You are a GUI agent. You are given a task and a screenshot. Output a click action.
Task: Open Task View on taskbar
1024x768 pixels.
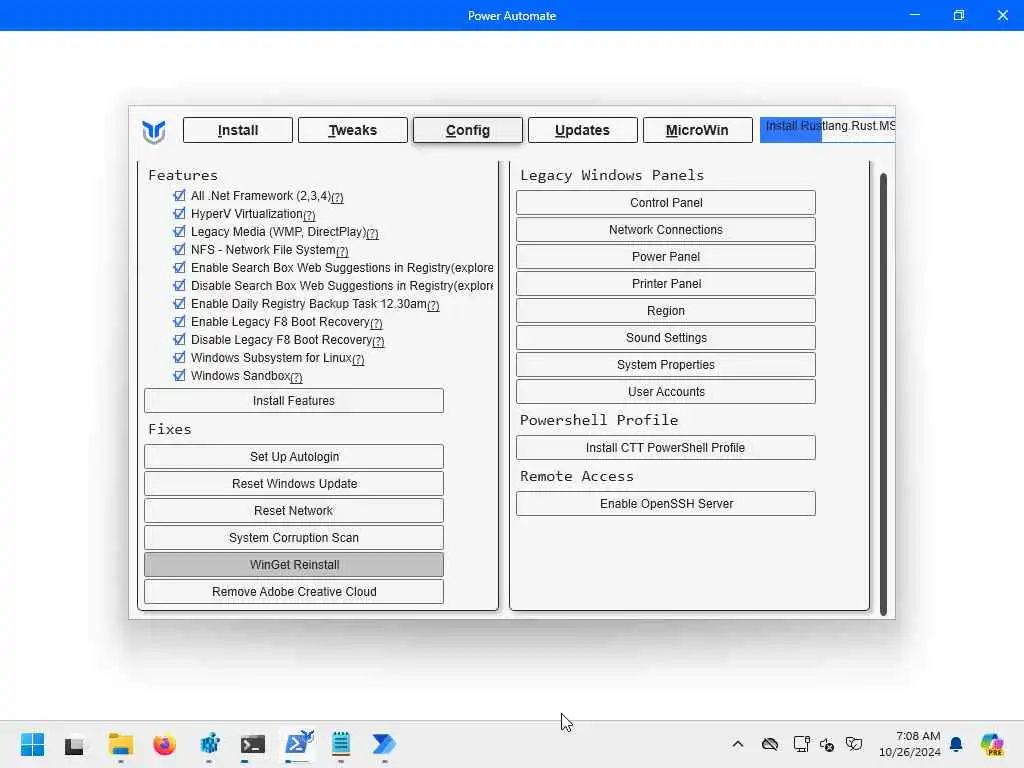[74, 745]
